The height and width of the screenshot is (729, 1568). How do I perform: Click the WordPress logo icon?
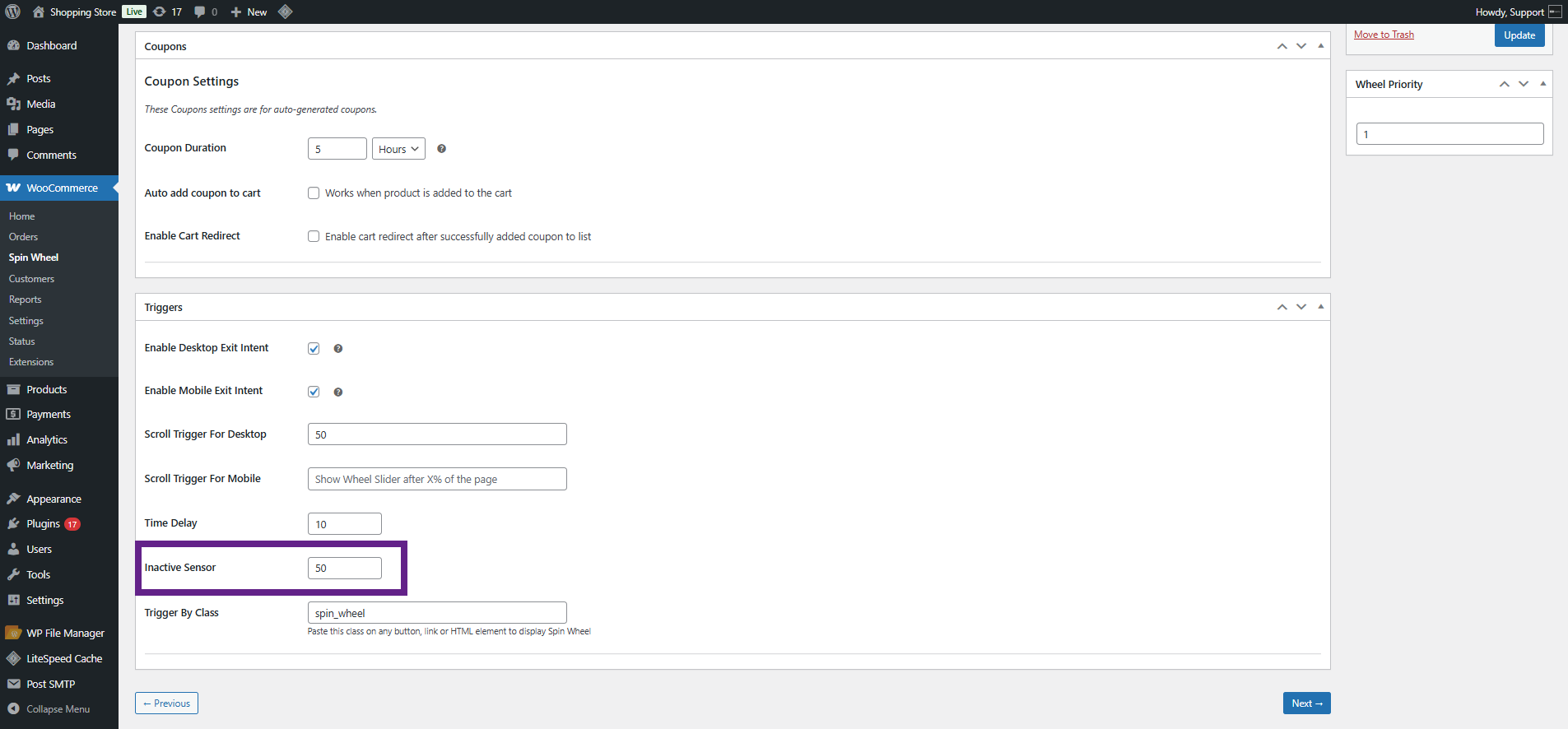click(13, 12)
